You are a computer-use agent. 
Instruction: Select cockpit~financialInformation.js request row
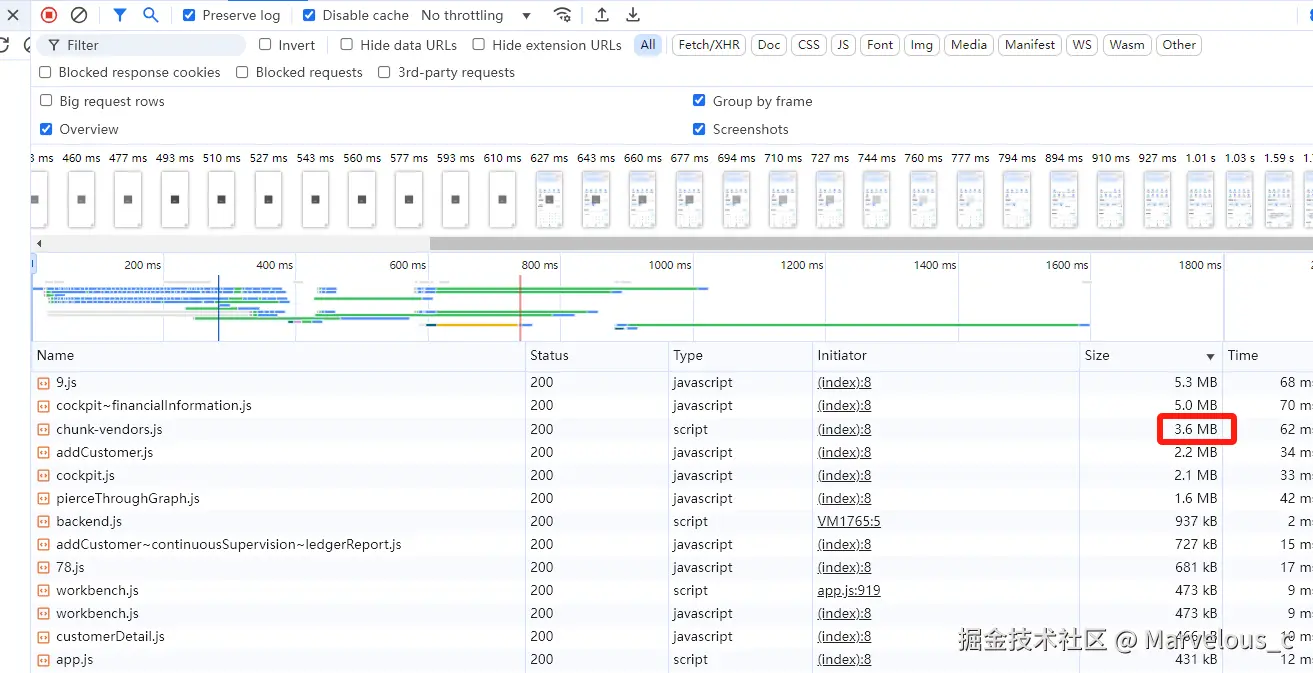tap(672, 406)
